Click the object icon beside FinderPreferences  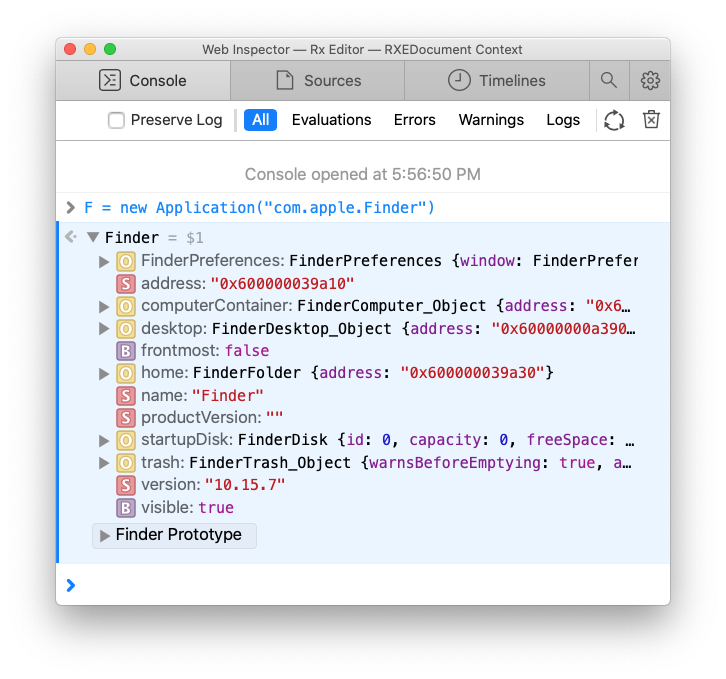click(126, 261)
